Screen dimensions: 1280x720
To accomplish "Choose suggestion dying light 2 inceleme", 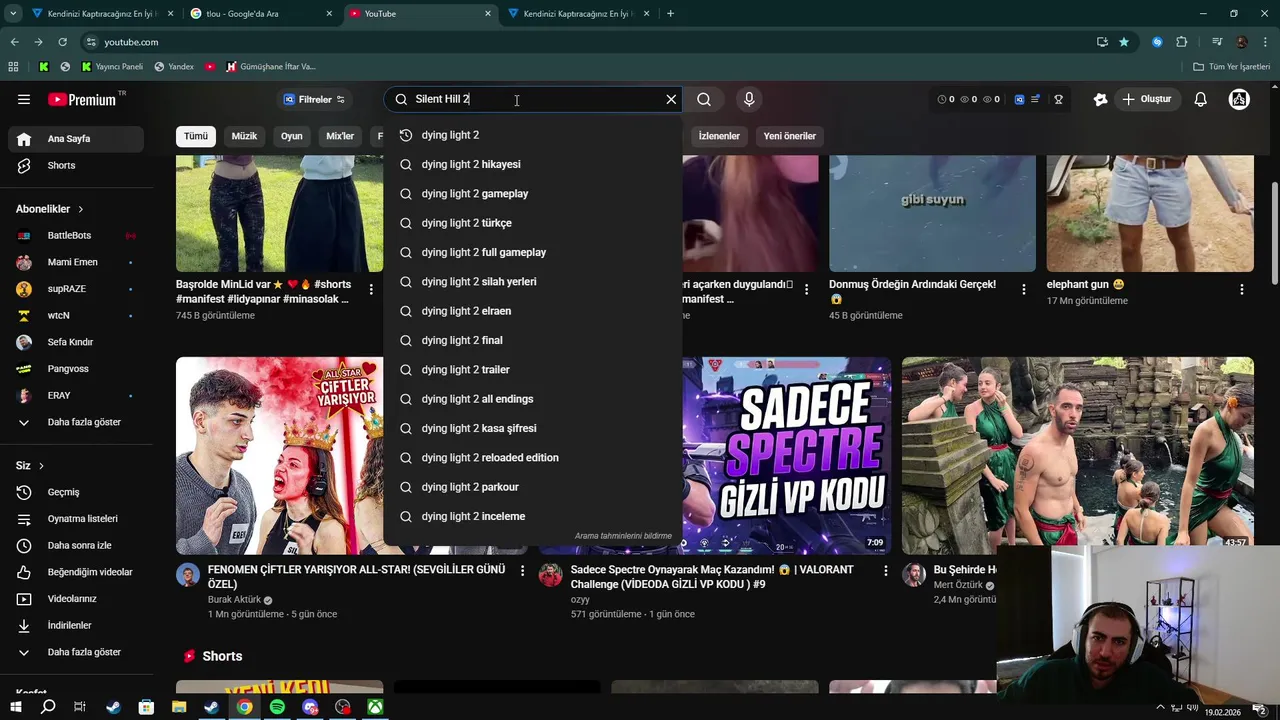I will click(533, 516).
